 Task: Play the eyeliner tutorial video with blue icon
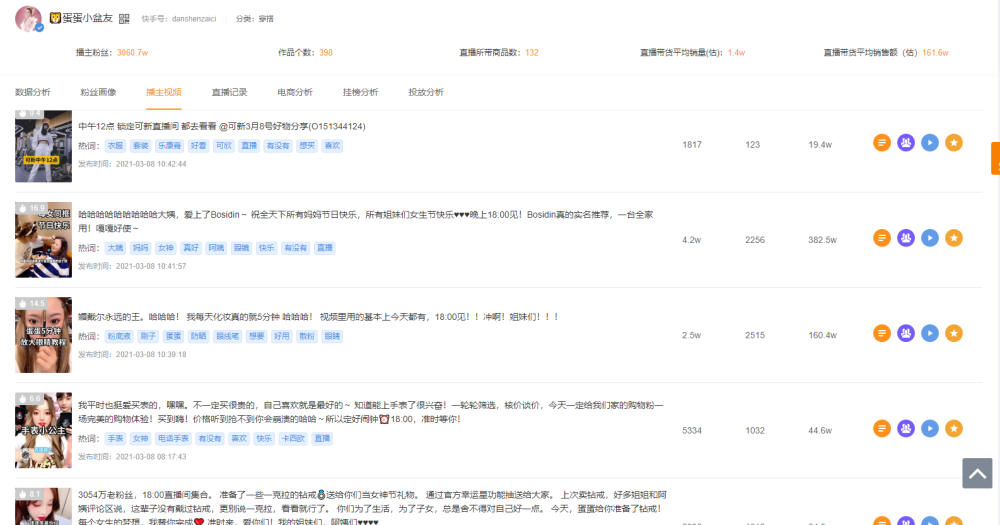(930, 333)
